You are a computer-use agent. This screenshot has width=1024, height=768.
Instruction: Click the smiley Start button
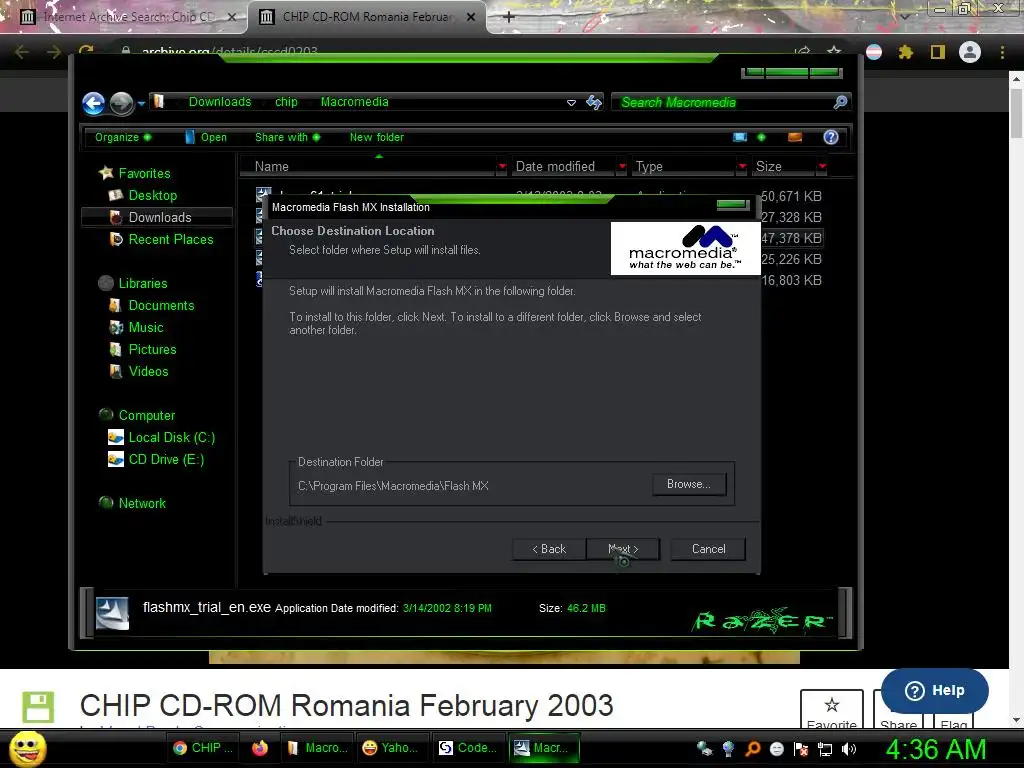coord(27,748)
